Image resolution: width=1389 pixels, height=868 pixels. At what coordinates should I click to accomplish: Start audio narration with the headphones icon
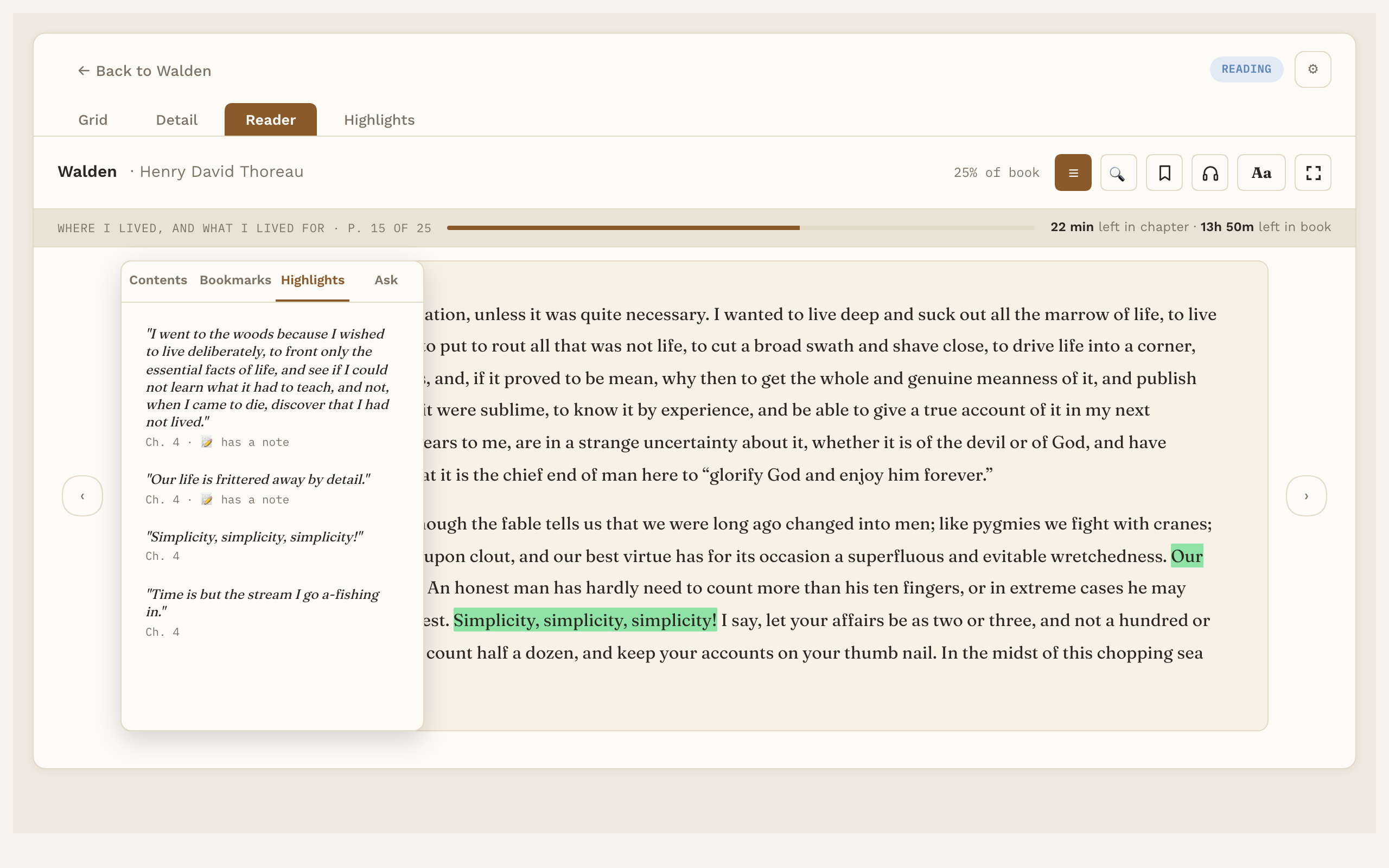click(1210, 173)
